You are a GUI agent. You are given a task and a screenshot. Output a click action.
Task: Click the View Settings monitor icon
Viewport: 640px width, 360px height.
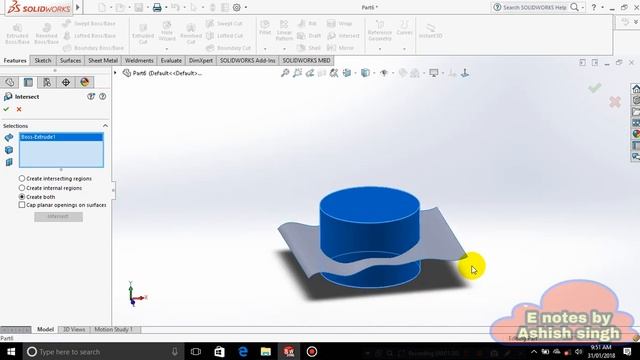(x=433, y=73)
